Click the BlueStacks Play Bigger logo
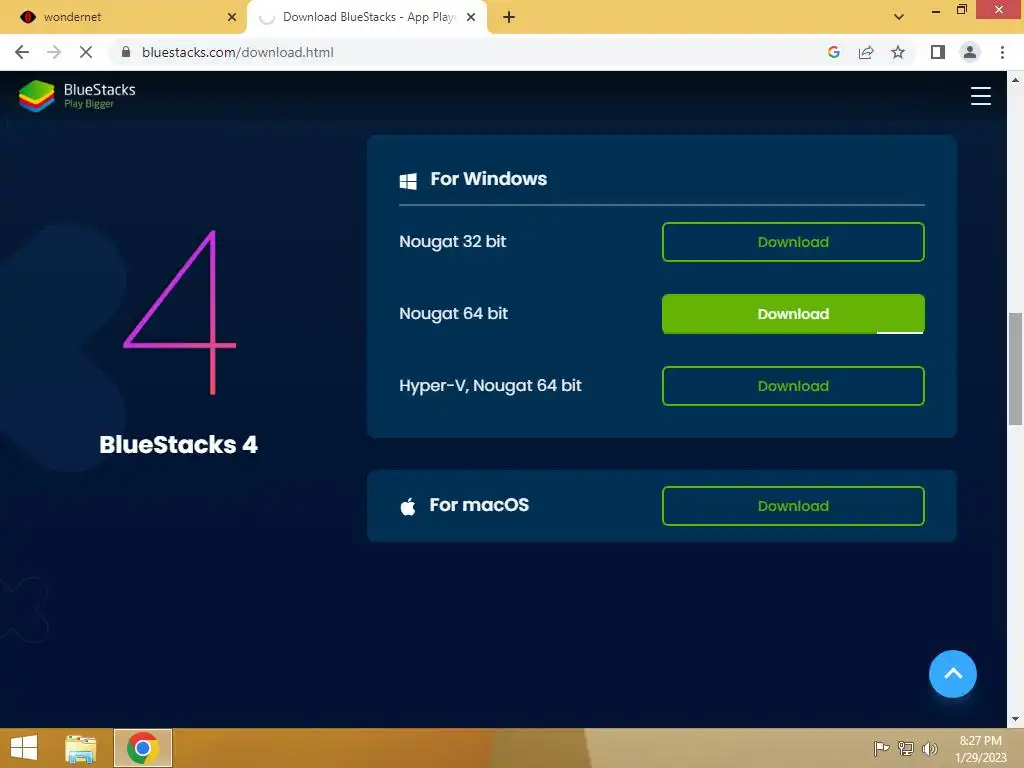The image size is (1024, 768). (77, 95)
